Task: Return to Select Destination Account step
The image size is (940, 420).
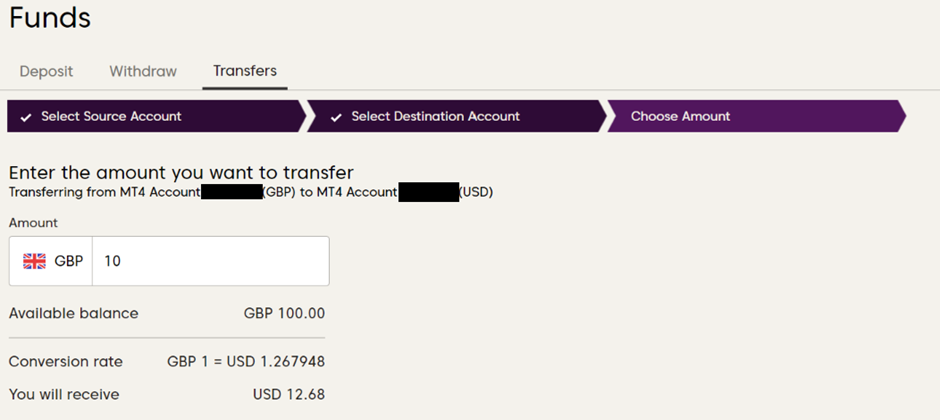Action: tap(435, 116)
